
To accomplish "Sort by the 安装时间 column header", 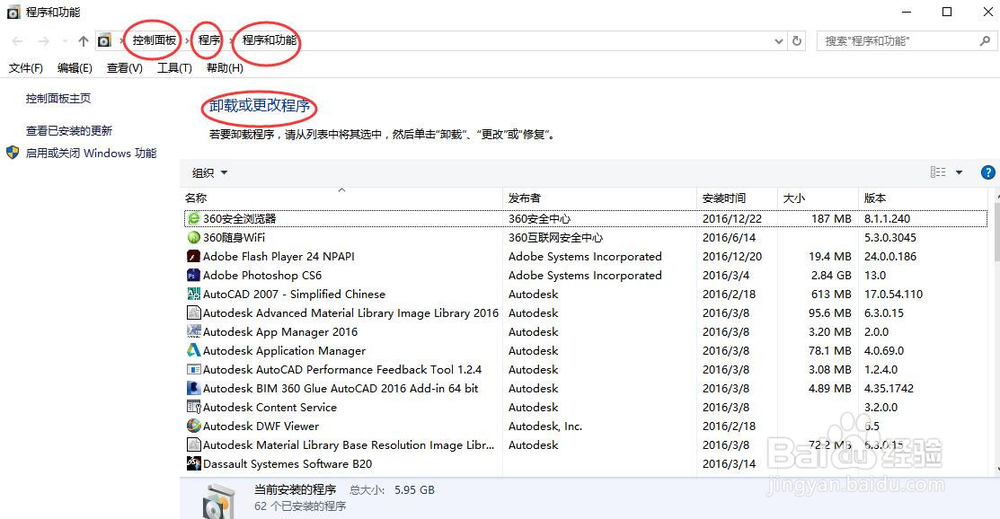I will click(737, 198).
